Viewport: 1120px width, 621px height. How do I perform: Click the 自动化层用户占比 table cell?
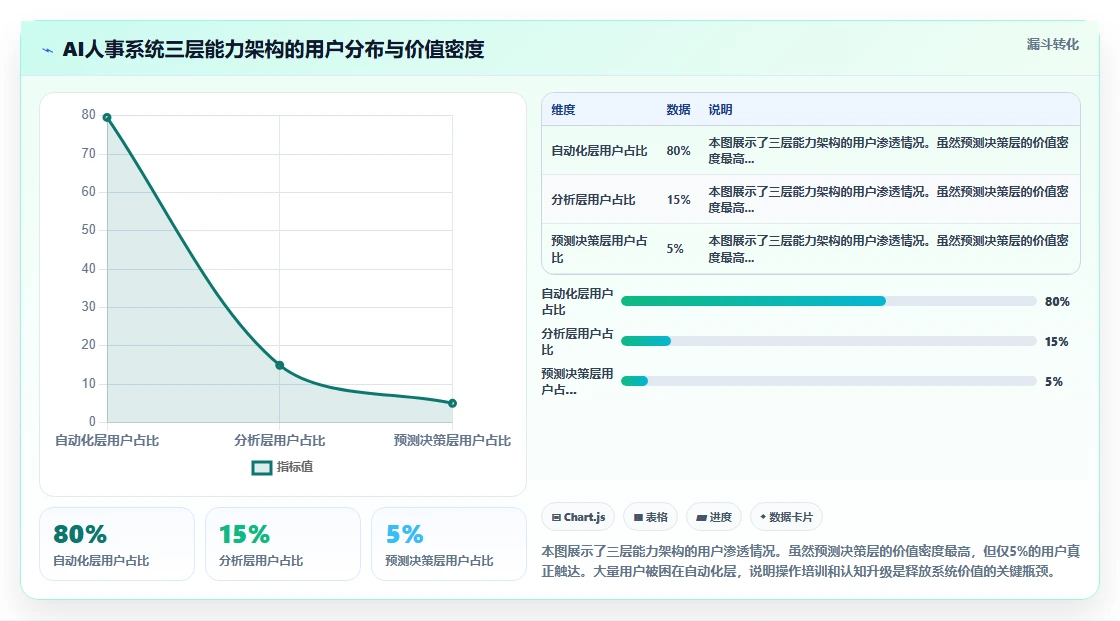pos(599,151)
